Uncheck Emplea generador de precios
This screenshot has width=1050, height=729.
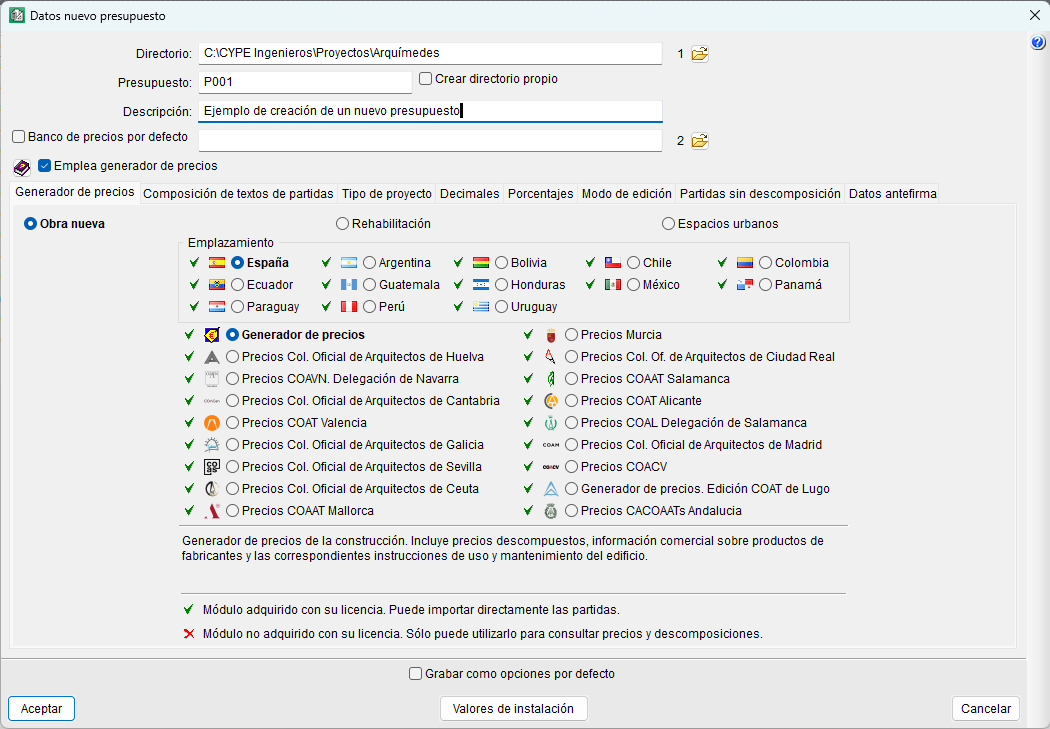(x=45, y=166)
